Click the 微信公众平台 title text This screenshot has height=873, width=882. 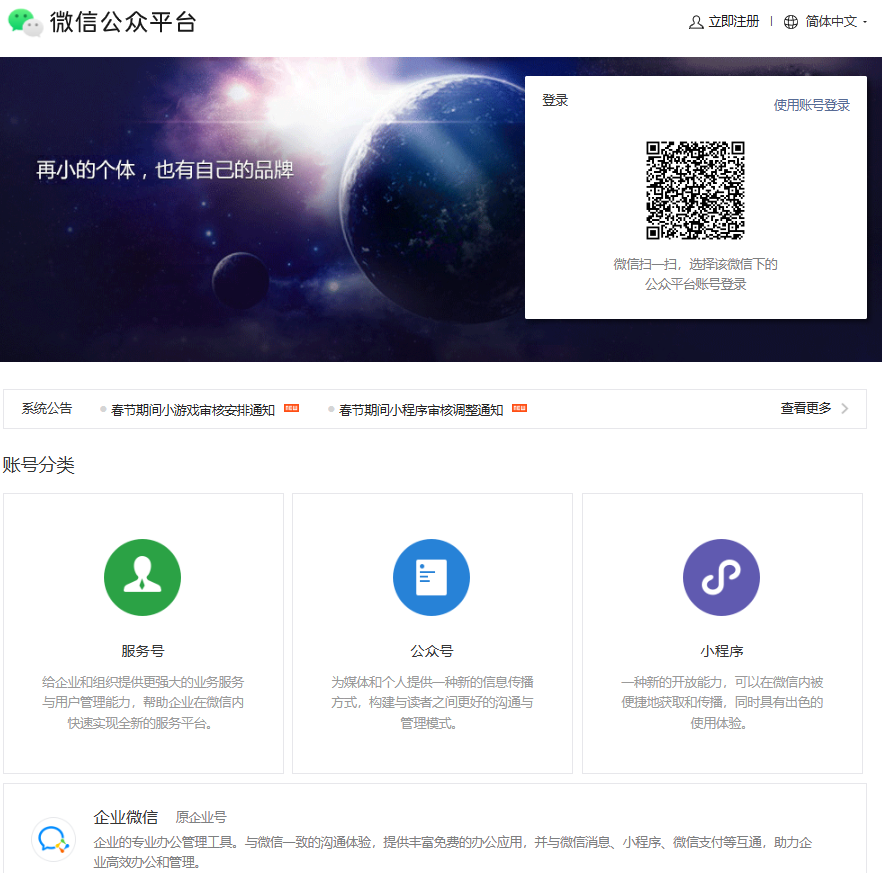123,22
